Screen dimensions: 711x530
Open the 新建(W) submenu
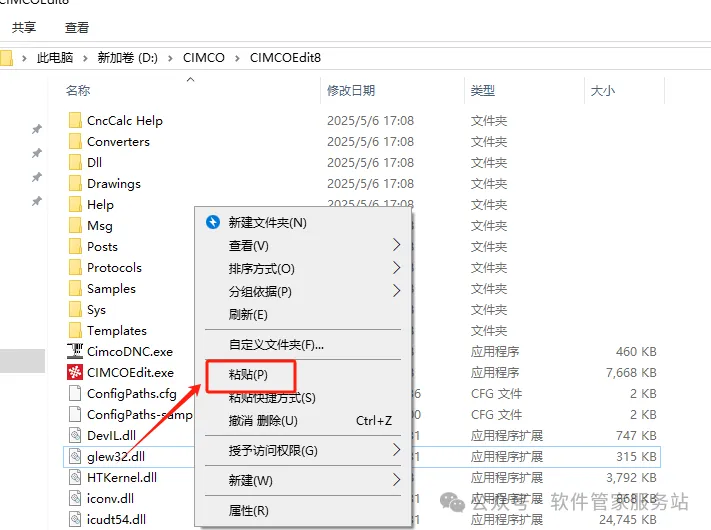click(303, 481)
